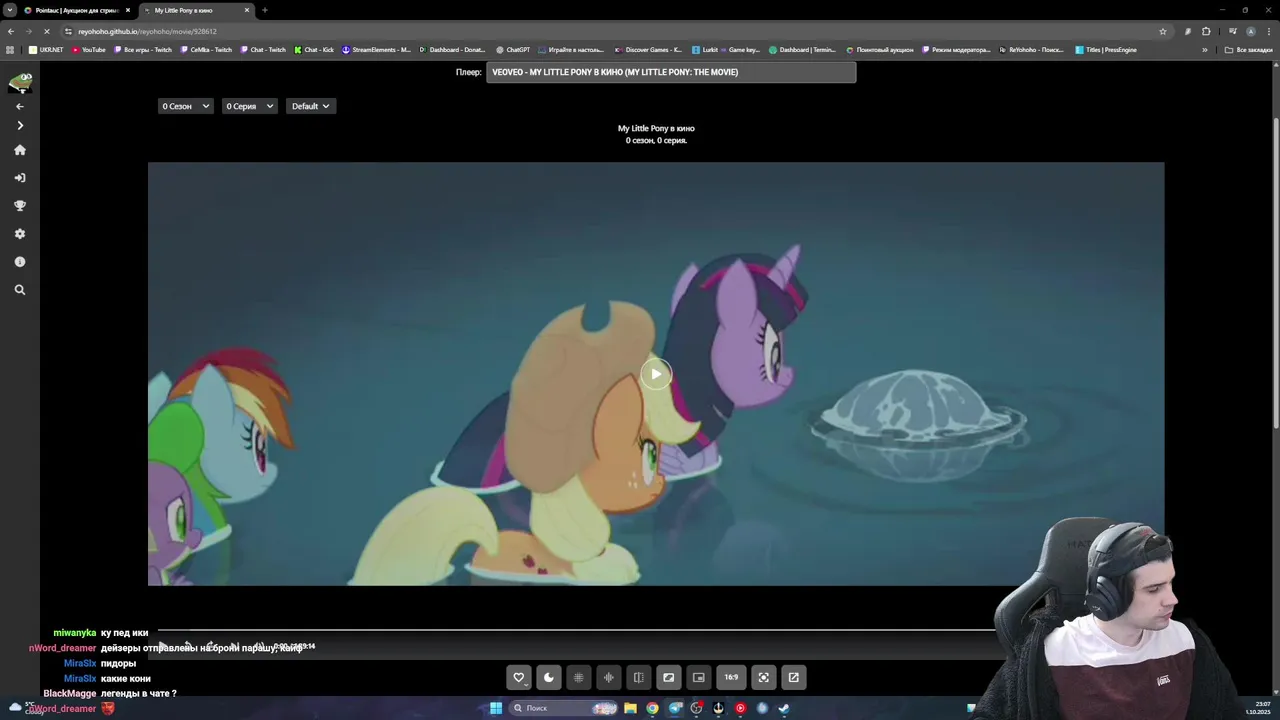Open the browser extensions menu
This screenshot has width=1280, height=720.
tap(1206, 31)
